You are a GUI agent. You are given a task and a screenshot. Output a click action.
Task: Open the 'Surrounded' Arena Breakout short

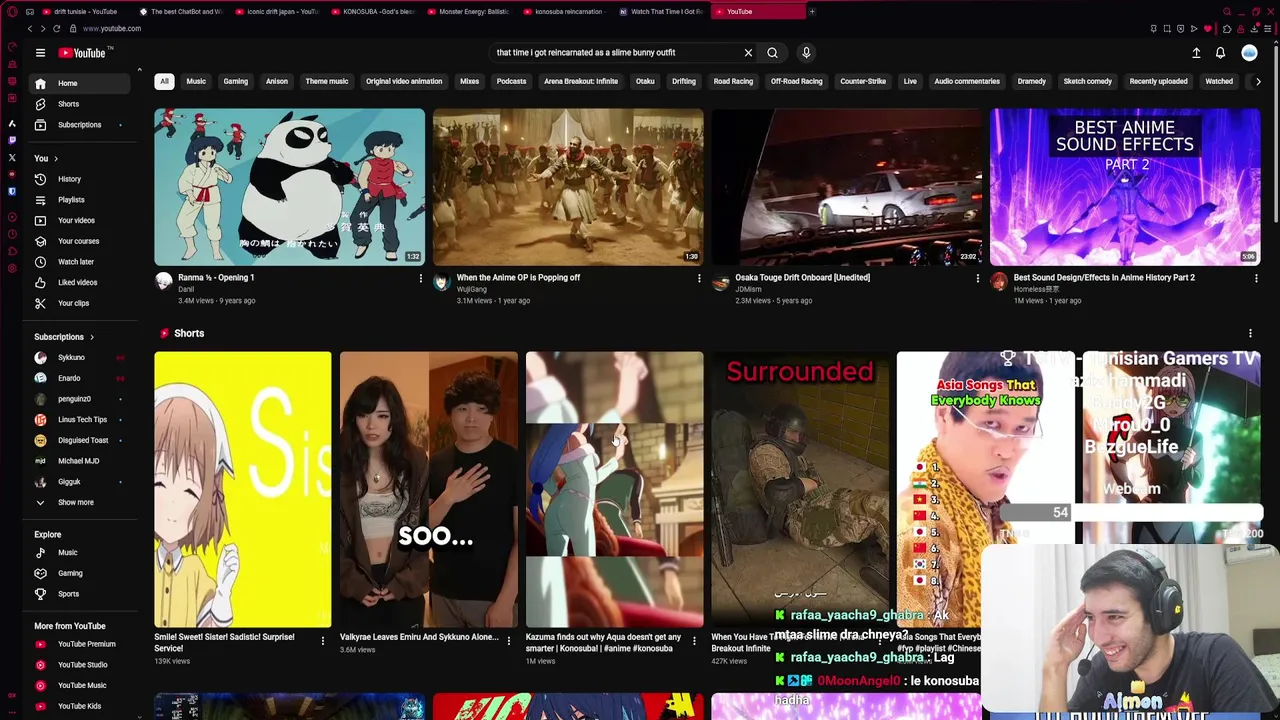pos(800,490)
